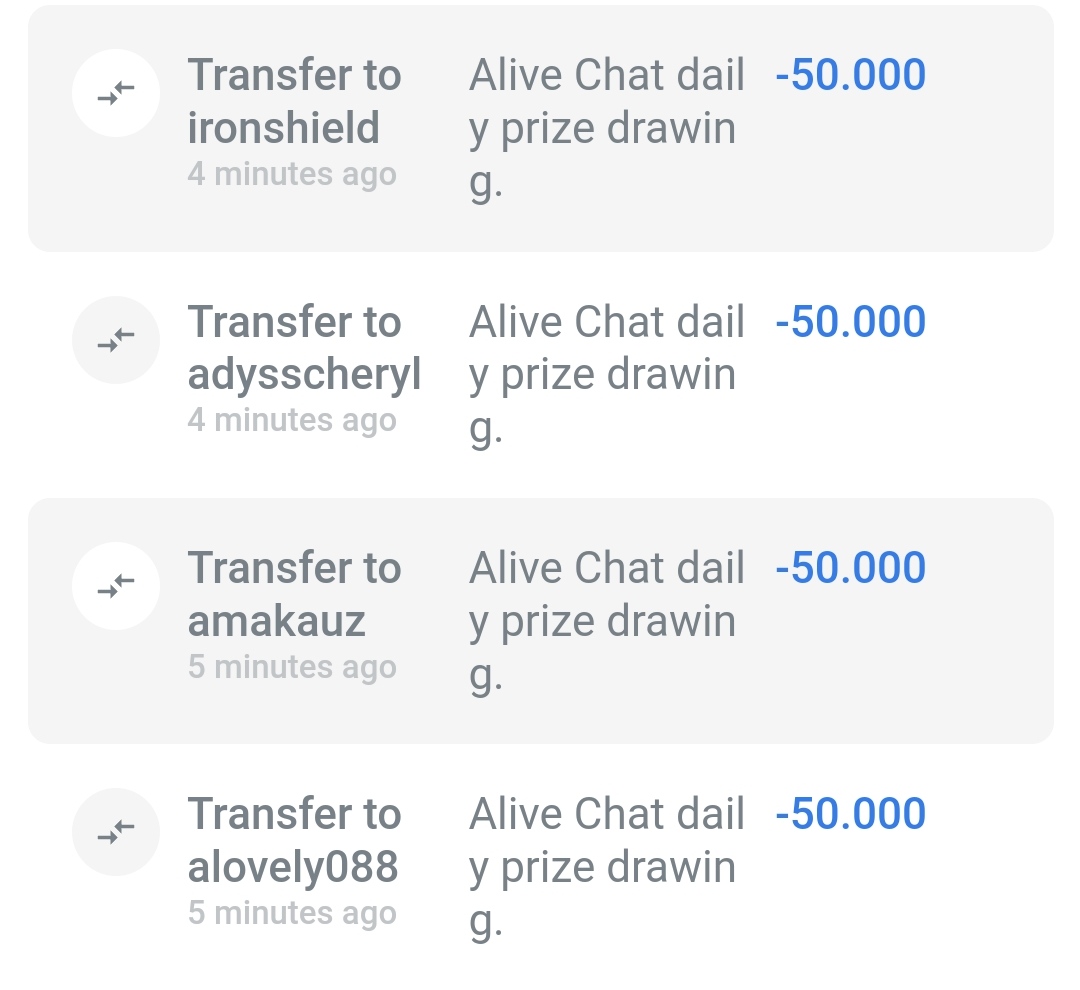Click the alovely088 transfer memo text

click(607, 867)
